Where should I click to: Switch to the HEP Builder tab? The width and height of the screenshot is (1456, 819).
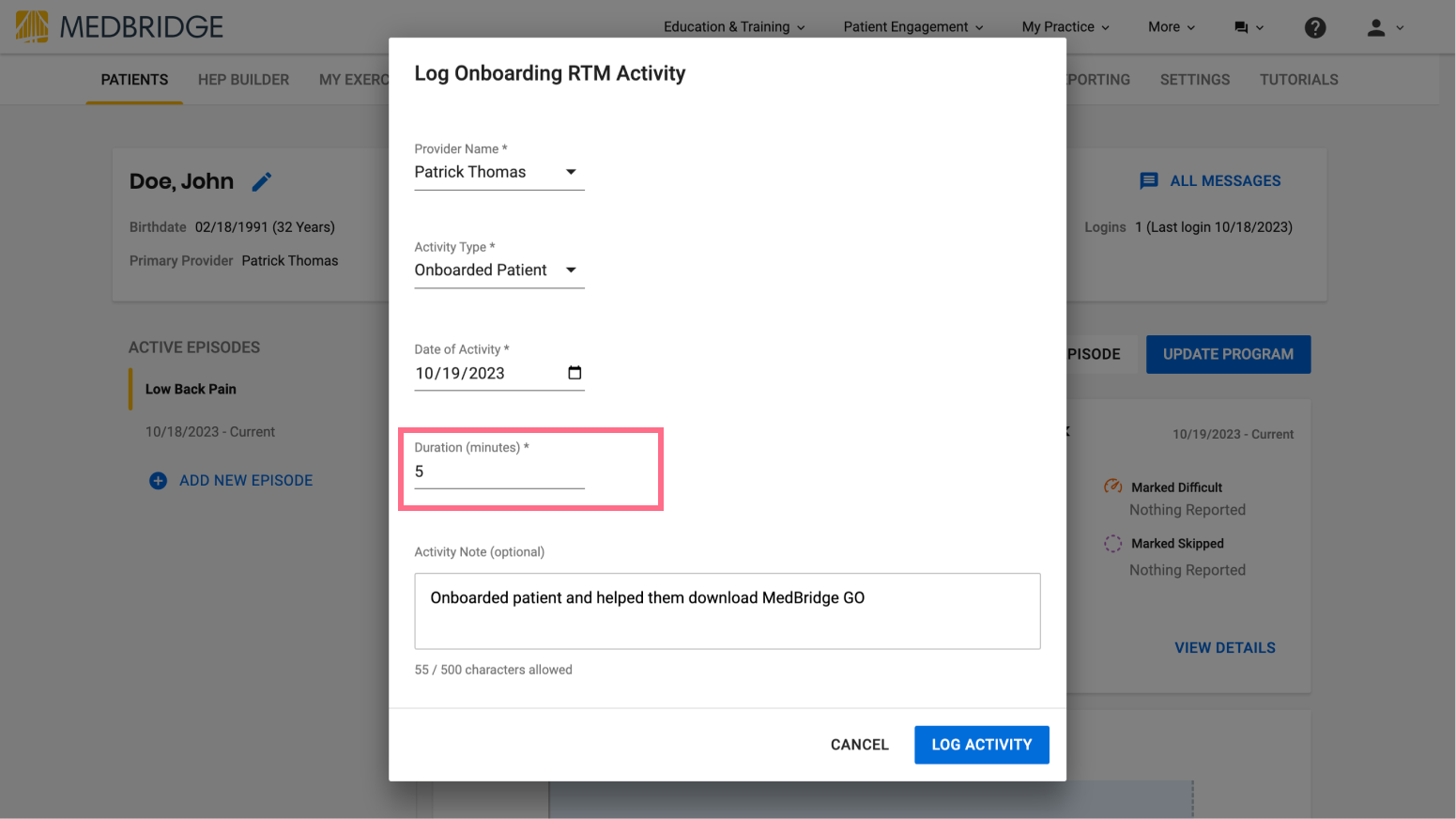(243, 80)
